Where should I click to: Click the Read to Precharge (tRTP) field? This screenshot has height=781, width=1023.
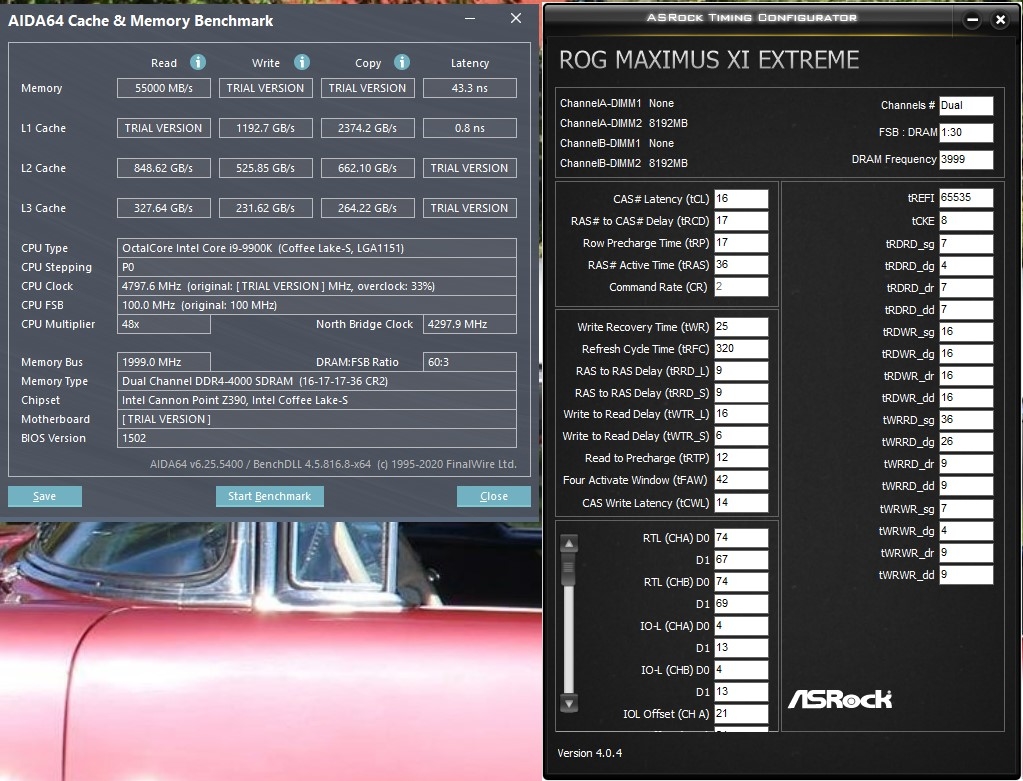point(741,458)
